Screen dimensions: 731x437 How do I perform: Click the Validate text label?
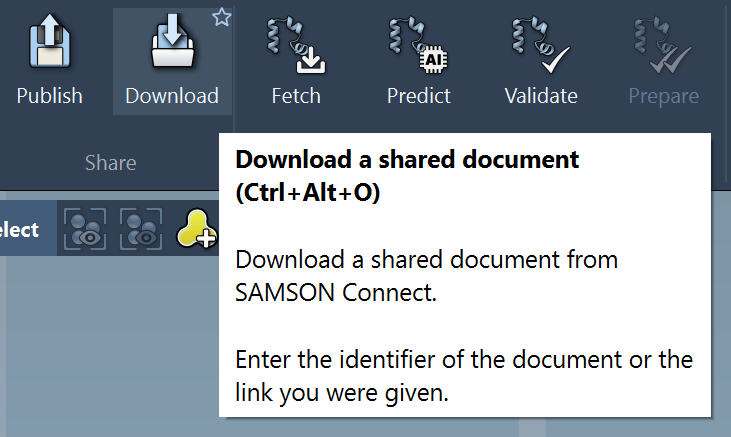tap(541, 96)
